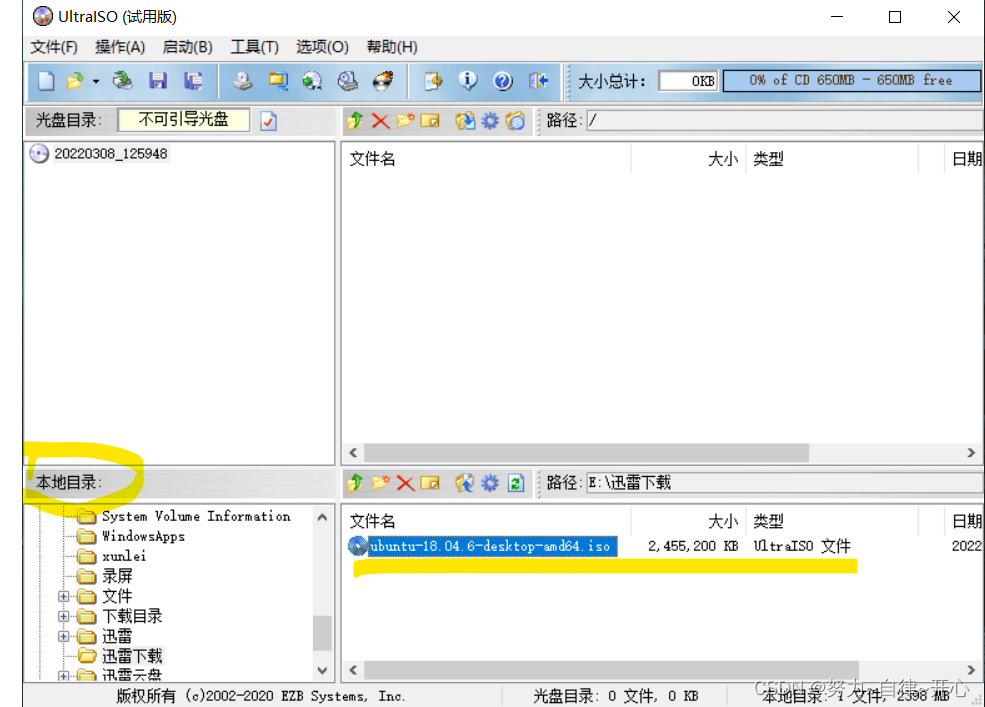Click the Mount to virtual drive icon

pyautogui.click(x=347, y=81)
